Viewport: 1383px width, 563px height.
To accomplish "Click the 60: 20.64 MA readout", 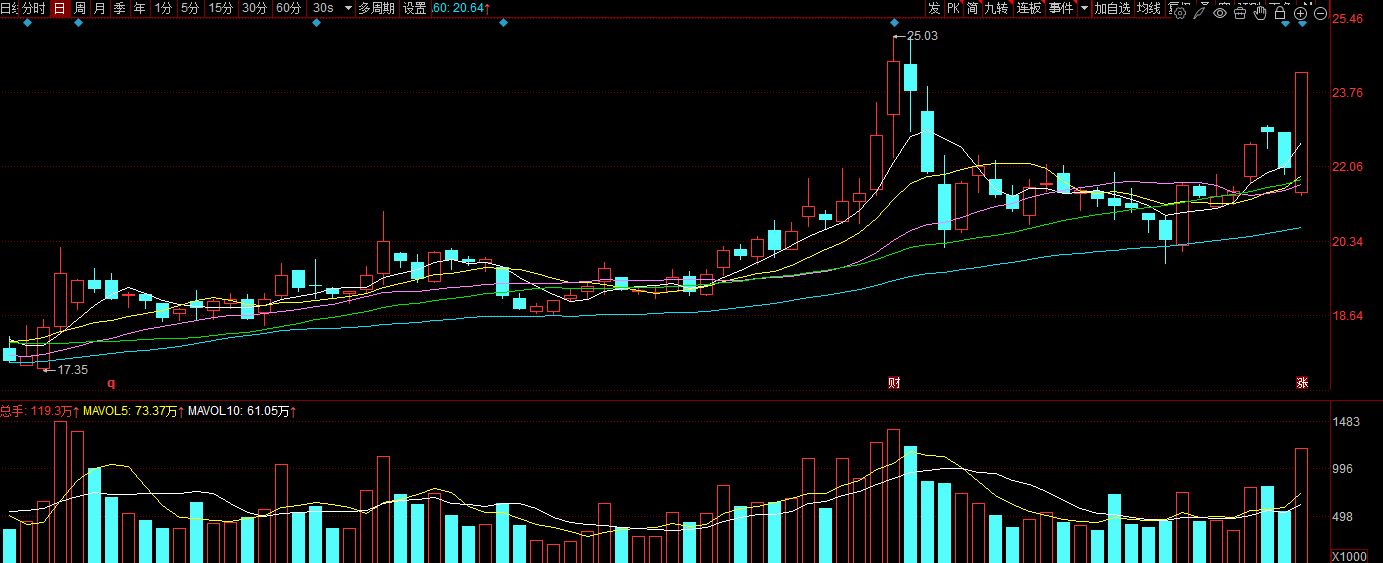I will tap(461, 8).
